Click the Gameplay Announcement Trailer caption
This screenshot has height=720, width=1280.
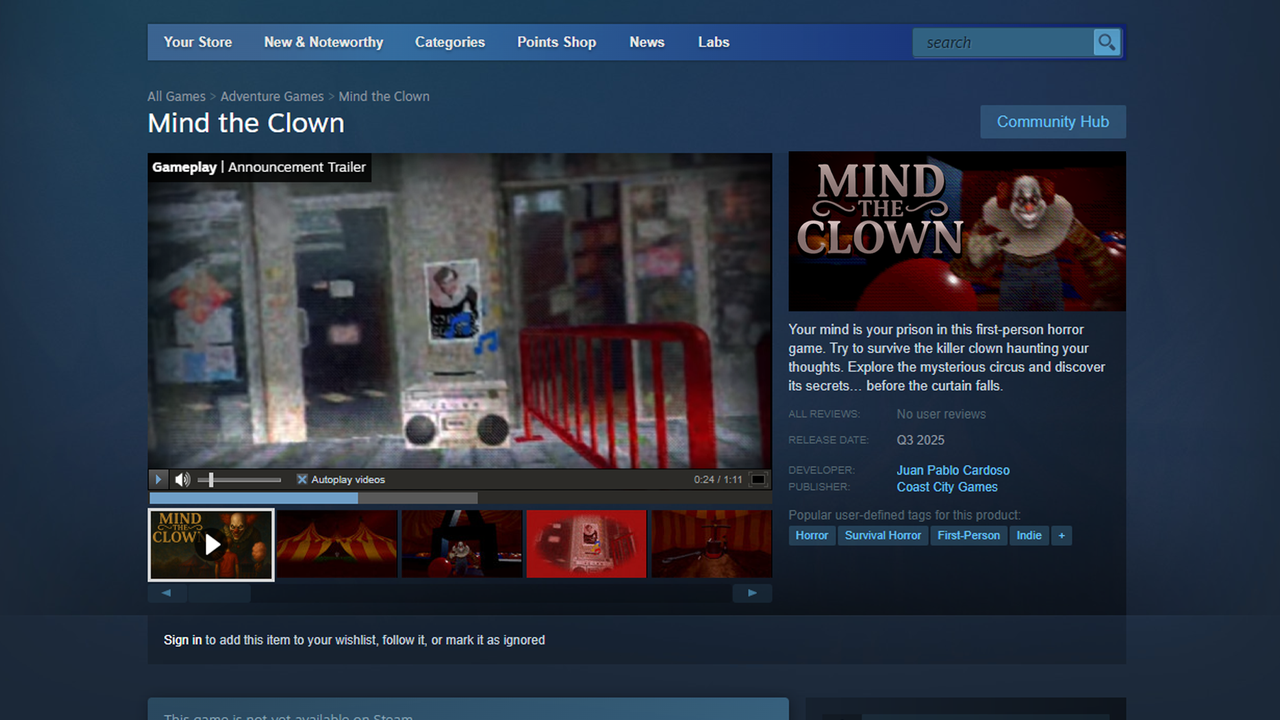point(259,167)
